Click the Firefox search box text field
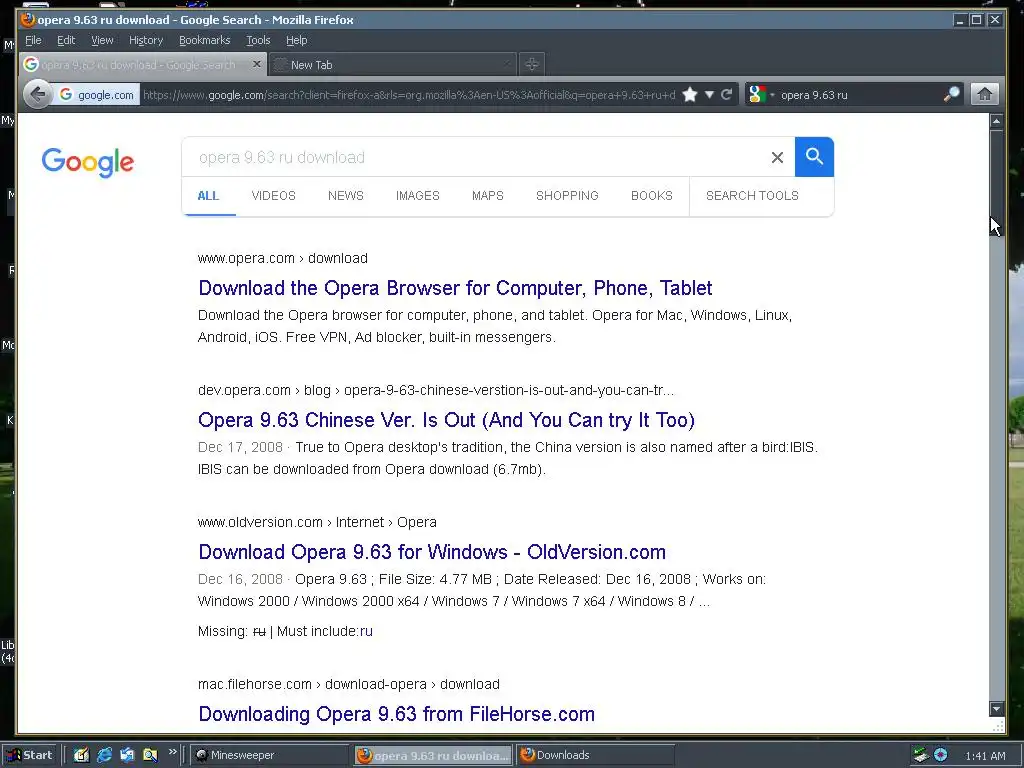 click(859, 95)
